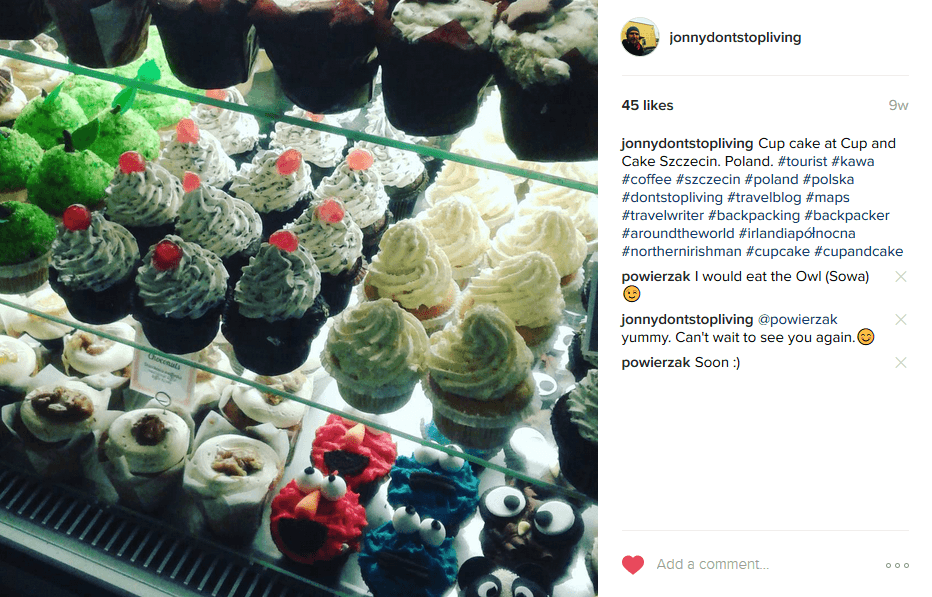Open the three-dot more options menu
932x597 pixels.
pyautogui.click(x=897, y=565)
